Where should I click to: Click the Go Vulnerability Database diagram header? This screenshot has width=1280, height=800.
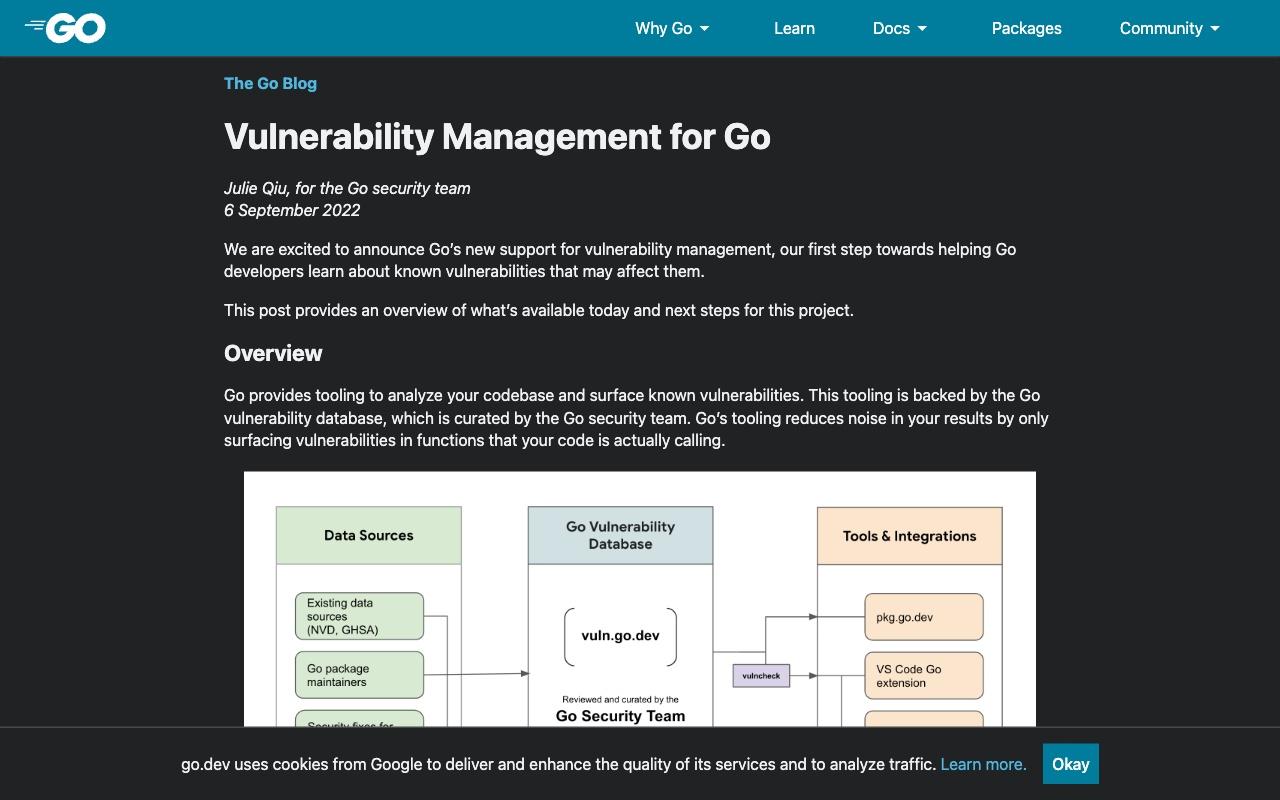[x=620, y=535]
